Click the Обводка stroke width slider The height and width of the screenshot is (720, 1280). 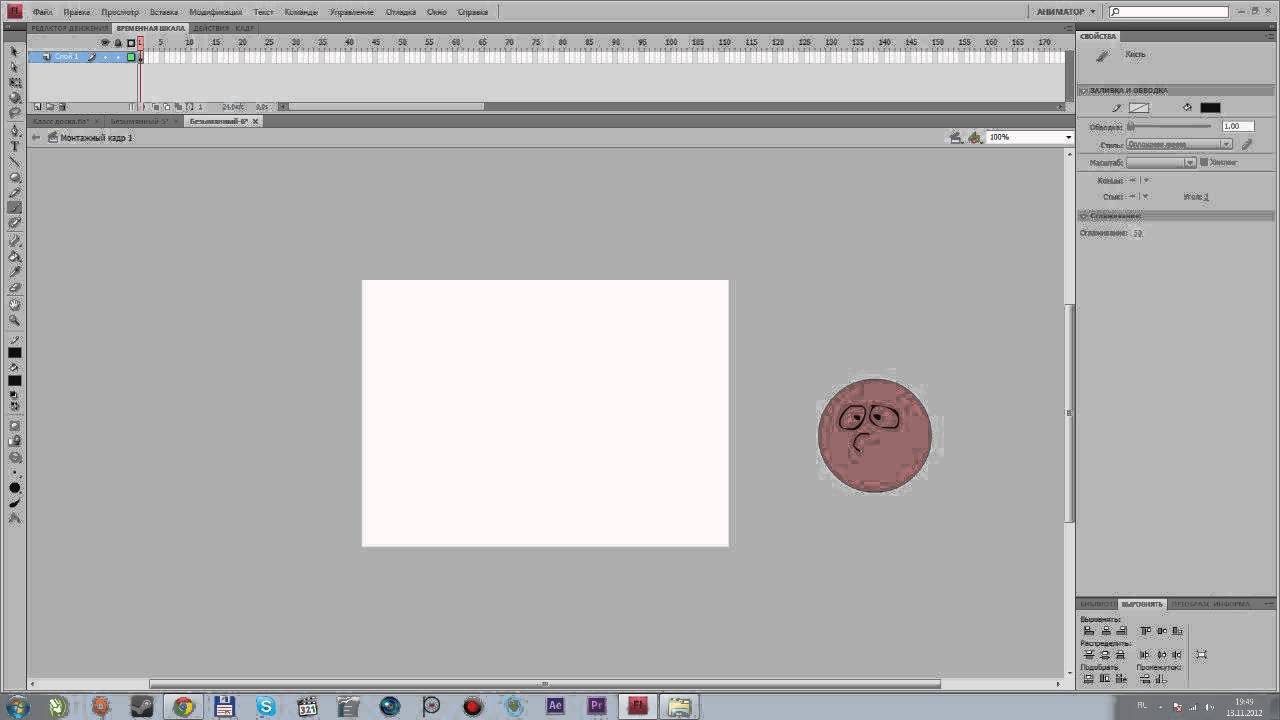(1170, 127)
